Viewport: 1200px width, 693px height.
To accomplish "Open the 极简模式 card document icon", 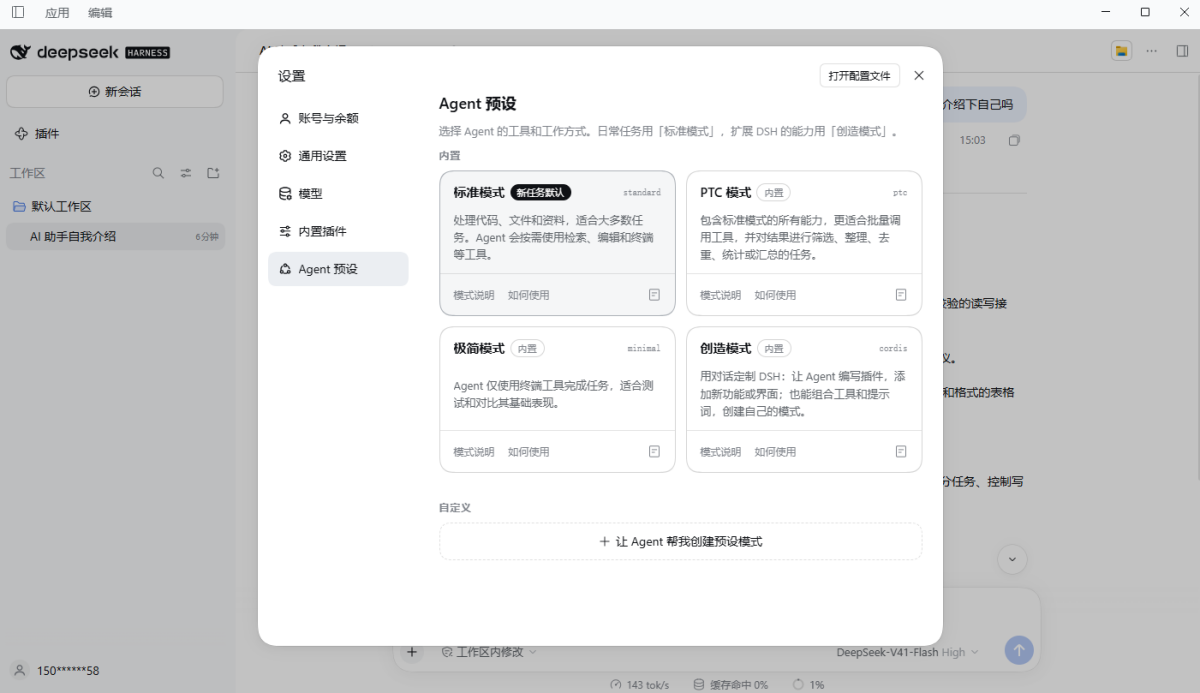I will [654, 452].
